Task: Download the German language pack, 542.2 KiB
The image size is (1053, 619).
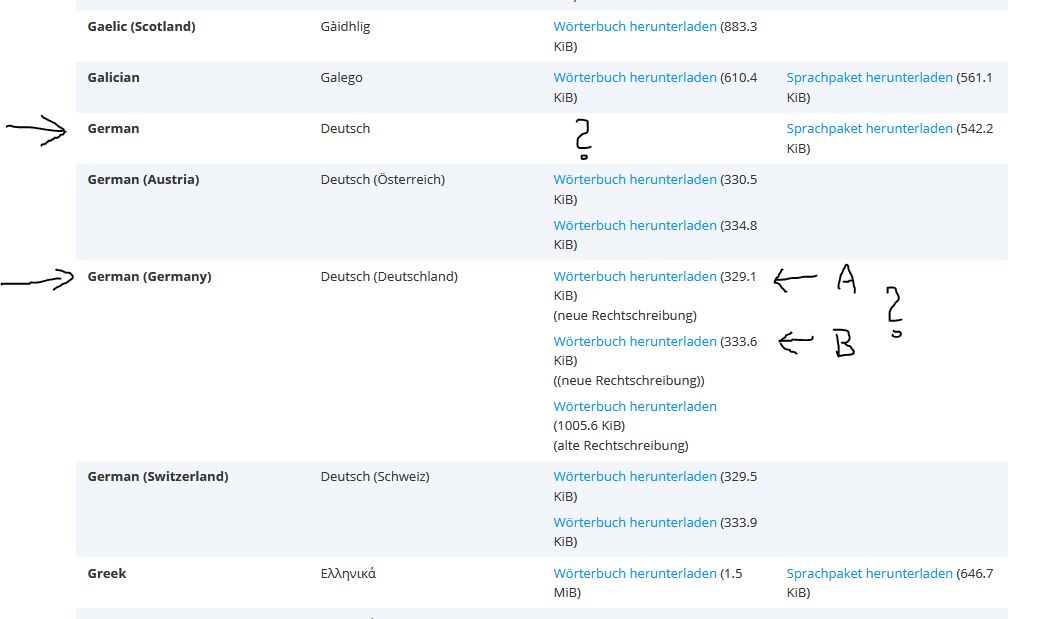Action: click(x=869, y=129)
